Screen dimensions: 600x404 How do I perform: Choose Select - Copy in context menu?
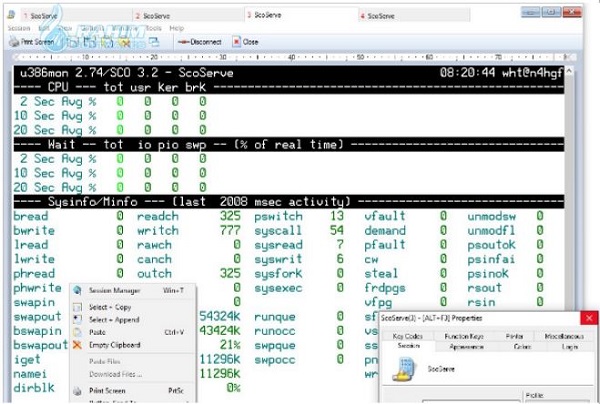pyautogui.click(x=133, y=307)
